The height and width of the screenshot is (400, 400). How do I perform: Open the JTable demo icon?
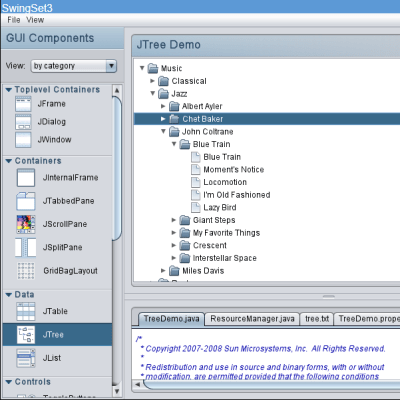(x=26, y=311)
